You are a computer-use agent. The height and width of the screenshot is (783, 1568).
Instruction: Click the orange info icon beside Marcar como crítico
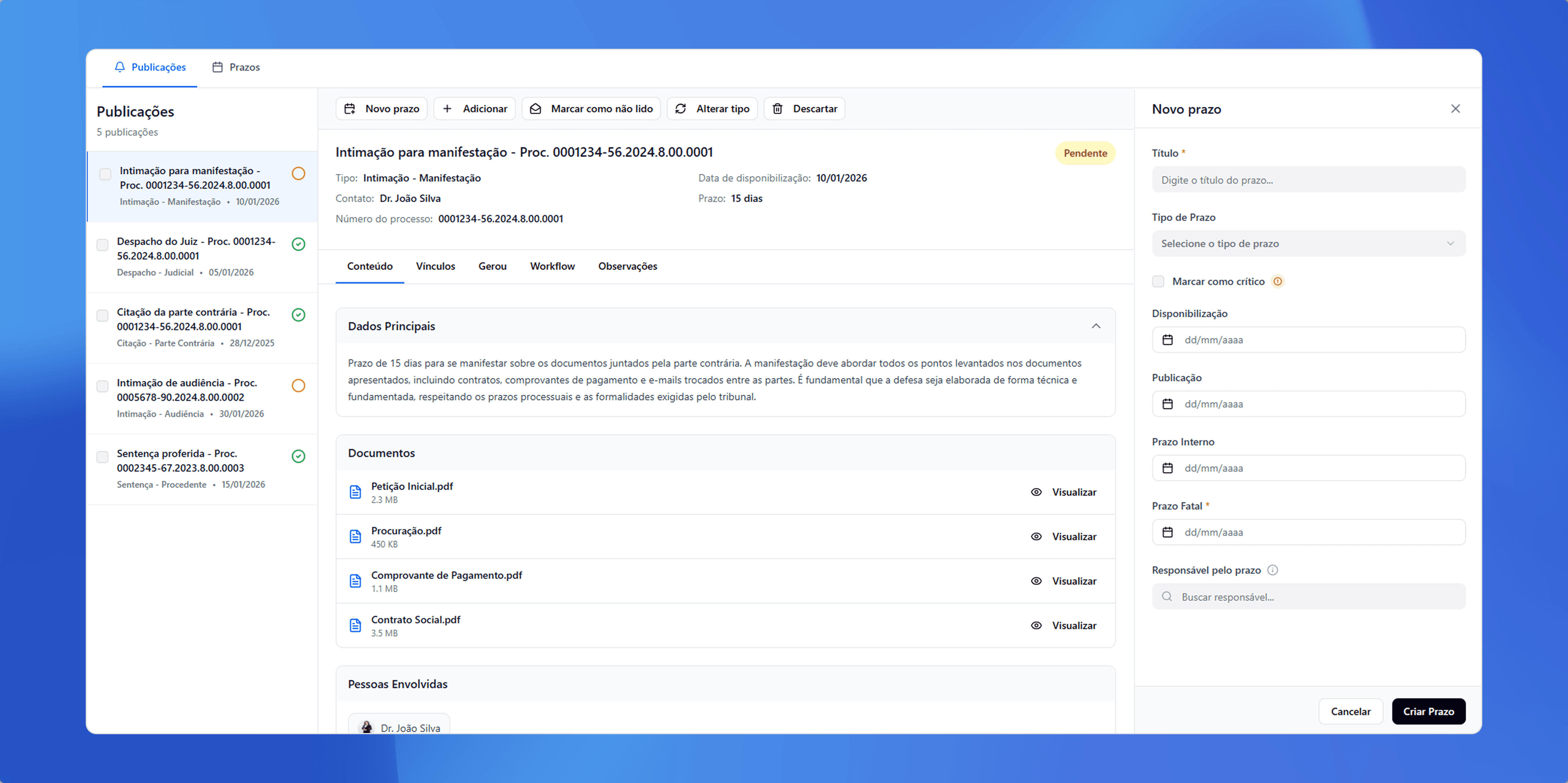click(x=1278, y=282)
